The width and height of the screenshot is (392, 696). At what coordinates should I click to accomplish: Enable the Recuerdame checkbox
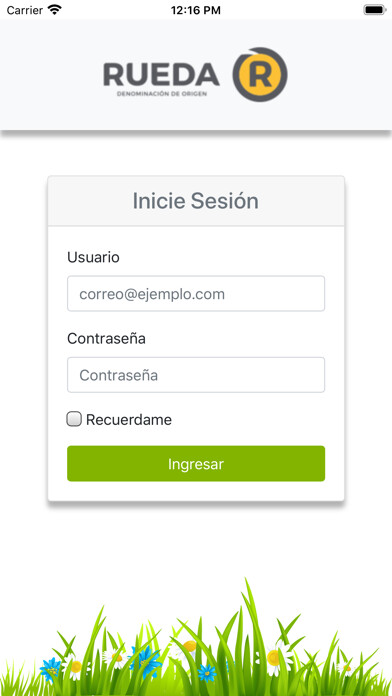[x=74, y=419]
